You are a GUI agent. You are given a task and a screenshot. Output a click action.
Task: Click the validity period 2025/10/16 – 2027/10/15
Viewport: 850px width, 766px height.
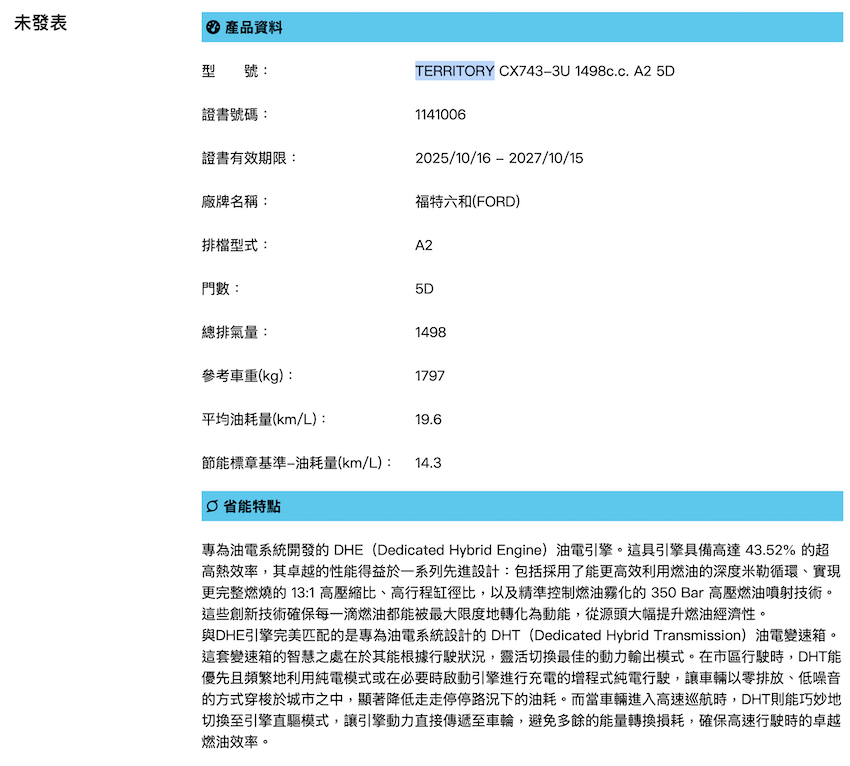[x=499, y=158]
